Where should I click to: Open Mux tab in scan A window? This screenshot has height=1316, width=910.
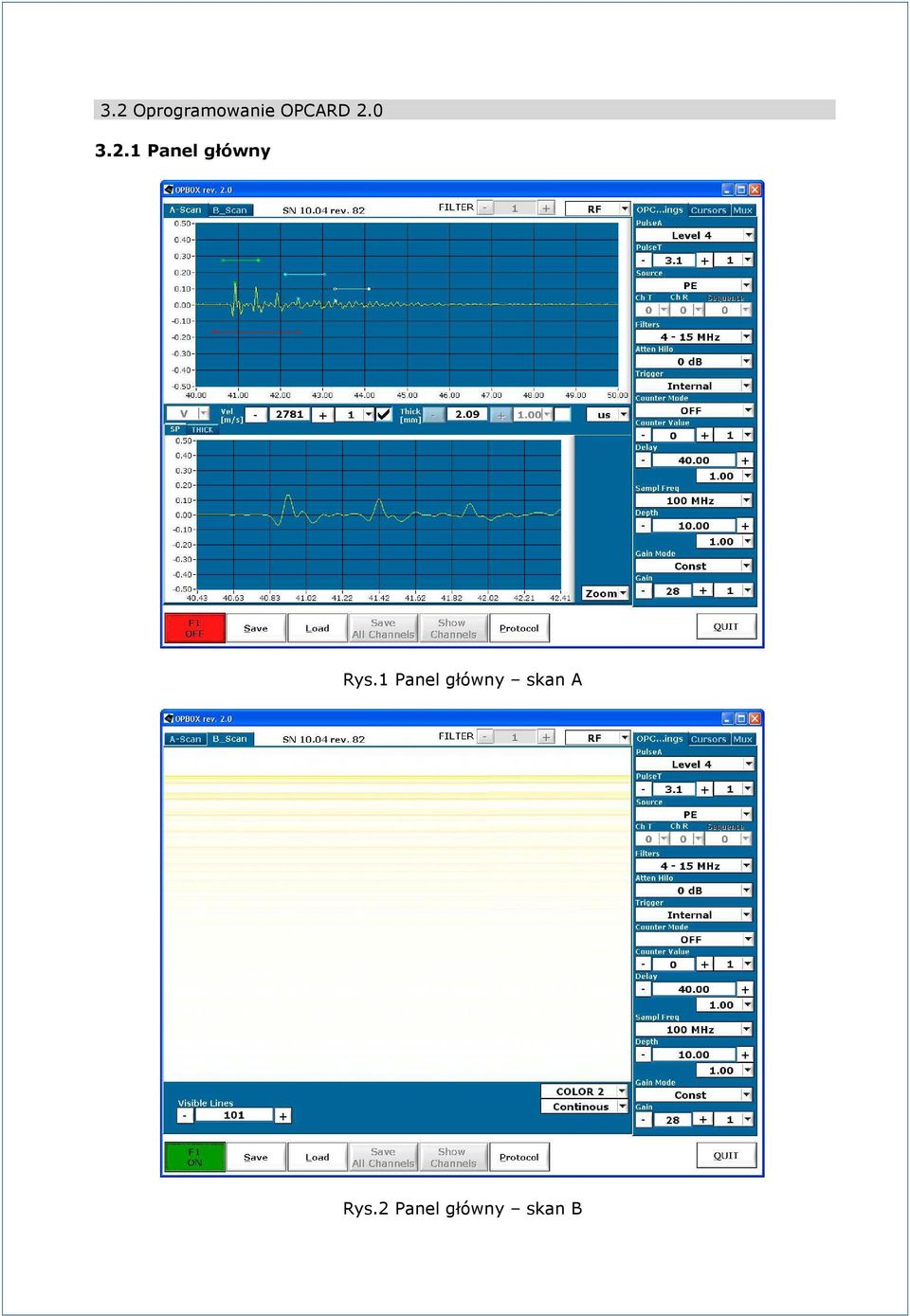tap(743, 210)
